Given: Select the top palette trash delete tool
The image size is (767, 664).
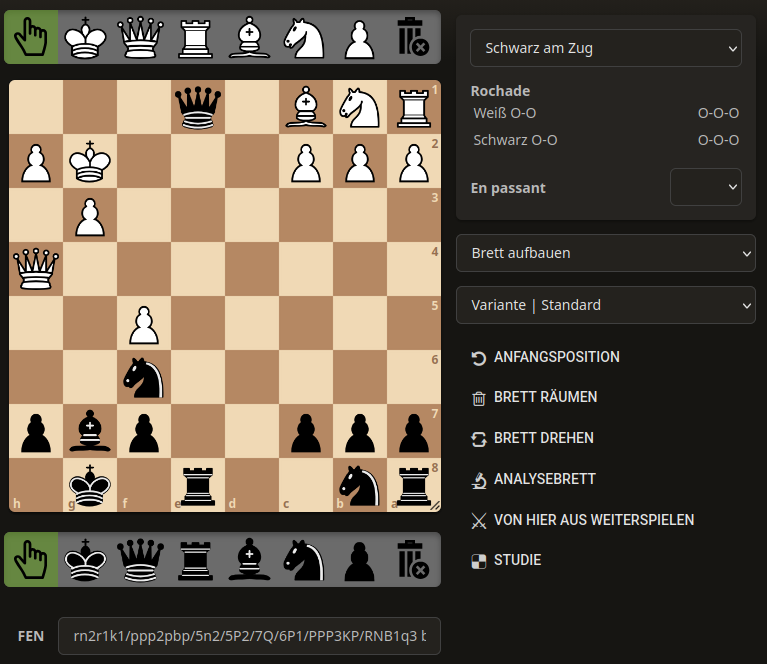Looking at the screenshot, I should (412, 37).
